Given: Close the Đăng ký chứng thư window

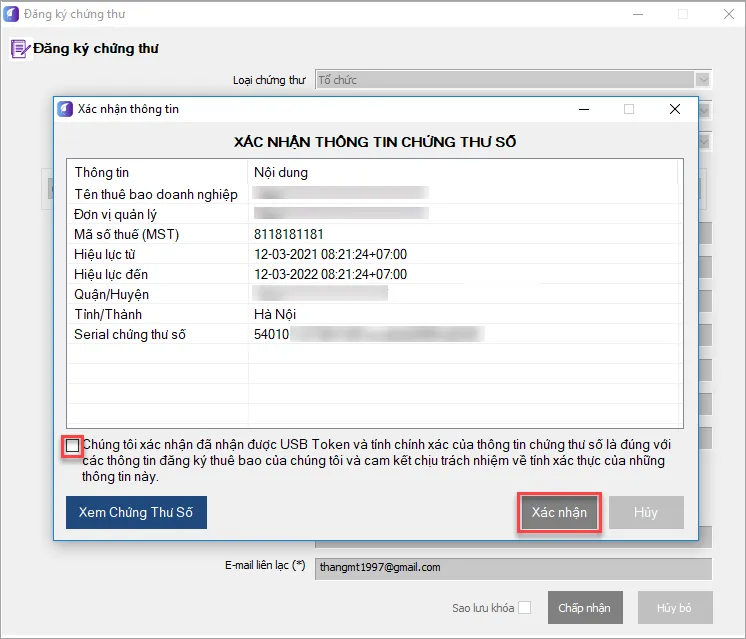Looking at the screenshot, I should 723,15.
